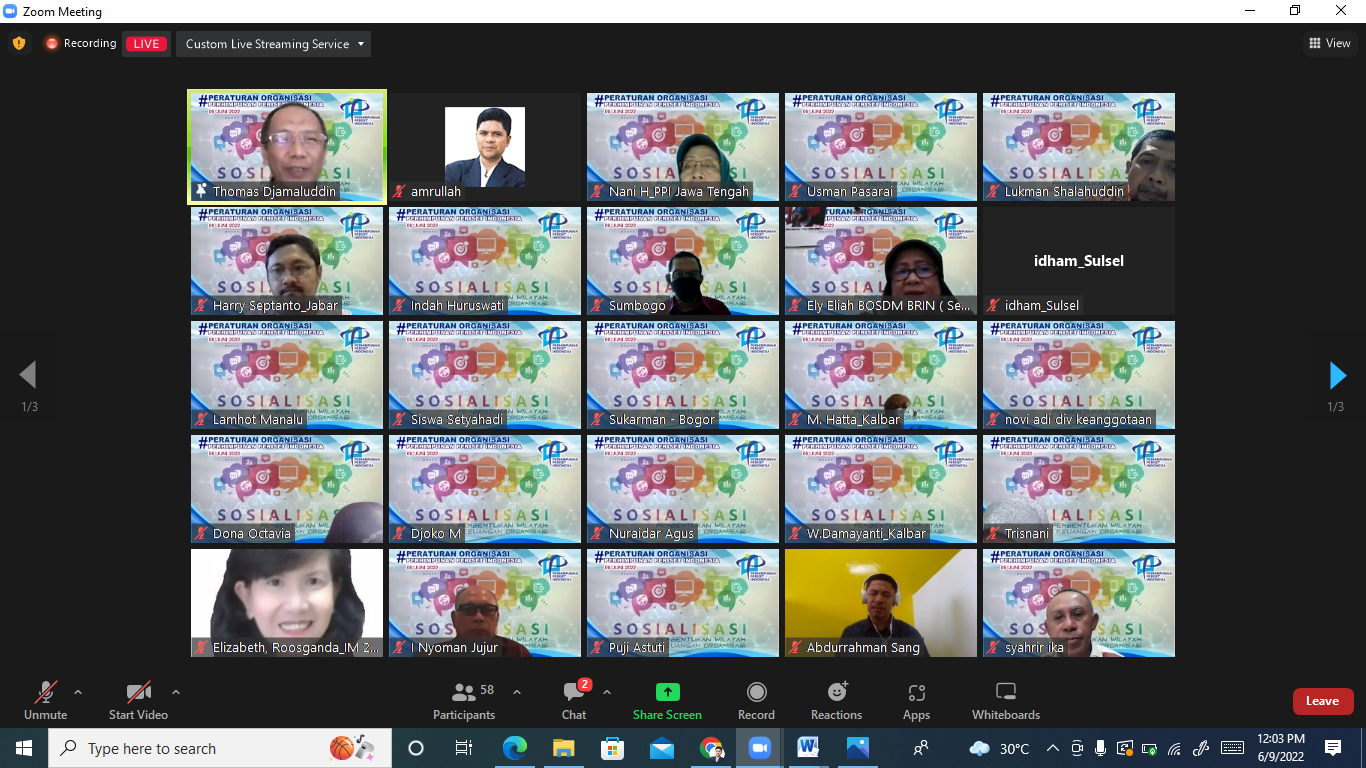Go to next gallery page arrow
The width and height of the screenshot is (1366, 768).
click(x=1337, y=376)
